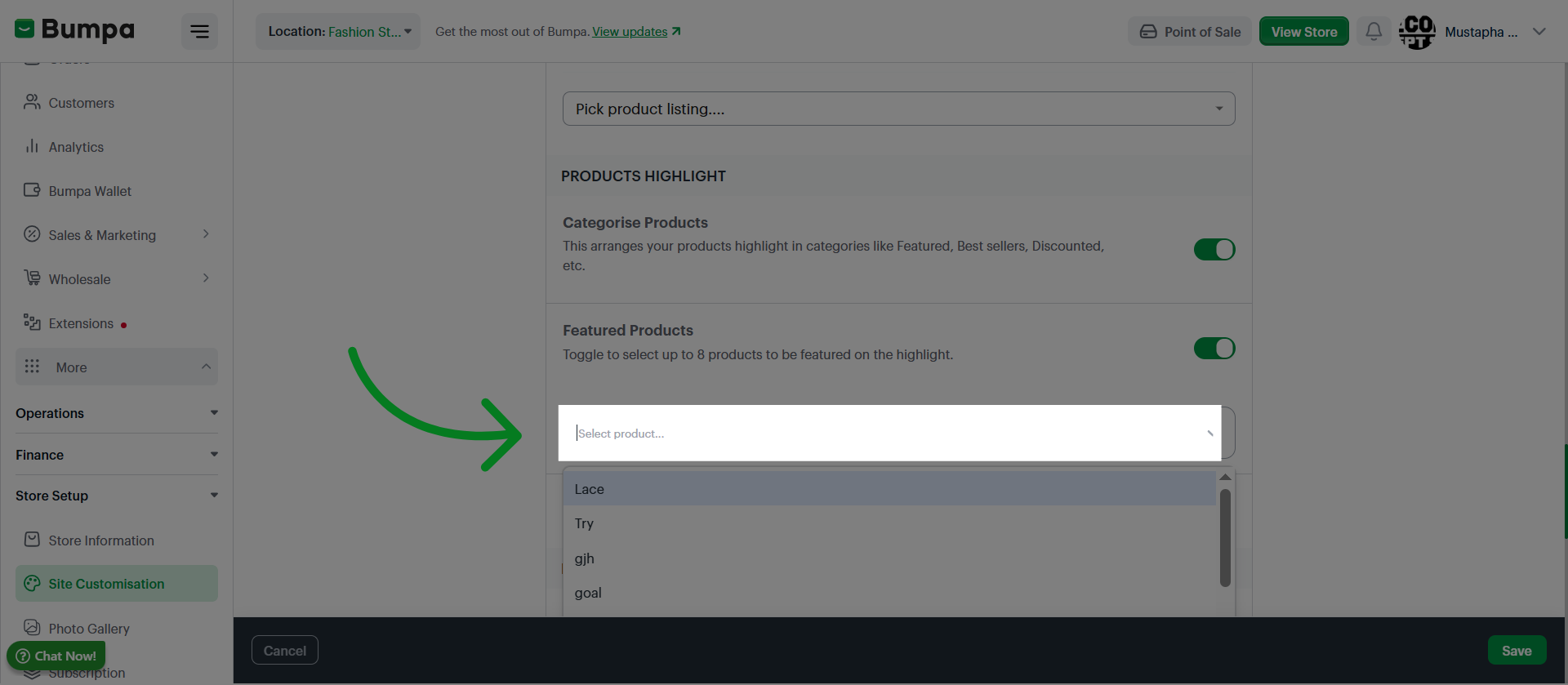Click the Wholesale cart icon
Viewport: 1568px width, 685px height.
pos(32,278)
